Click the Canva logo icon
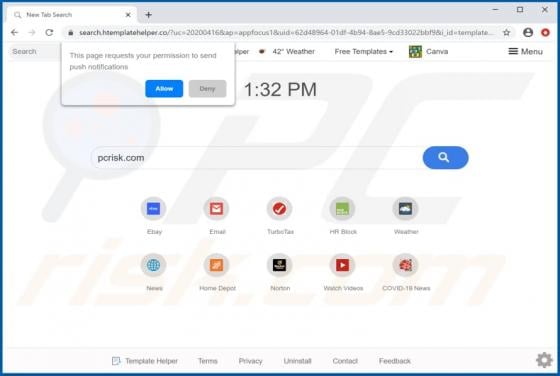 (x=415, y=52)
